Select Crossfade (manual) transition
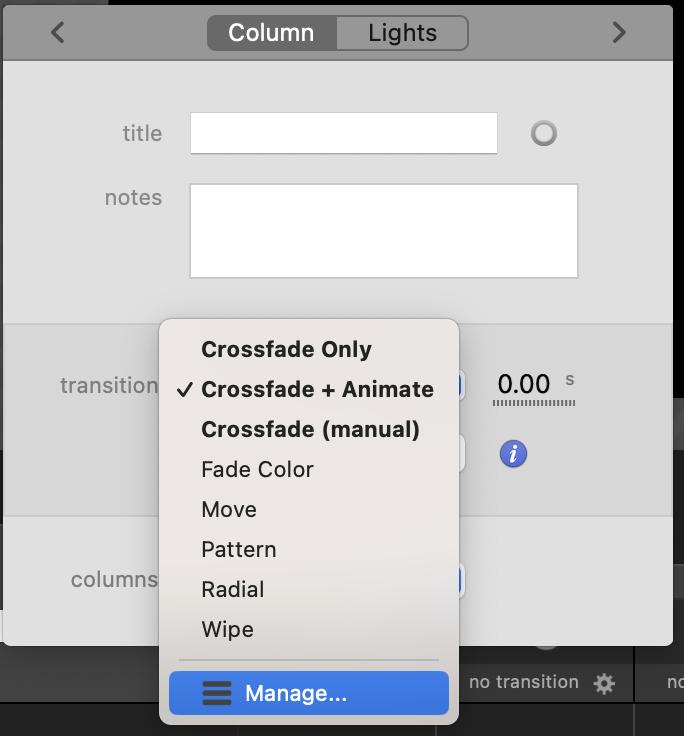Viewport: 684px width, 736px height. 310,429
